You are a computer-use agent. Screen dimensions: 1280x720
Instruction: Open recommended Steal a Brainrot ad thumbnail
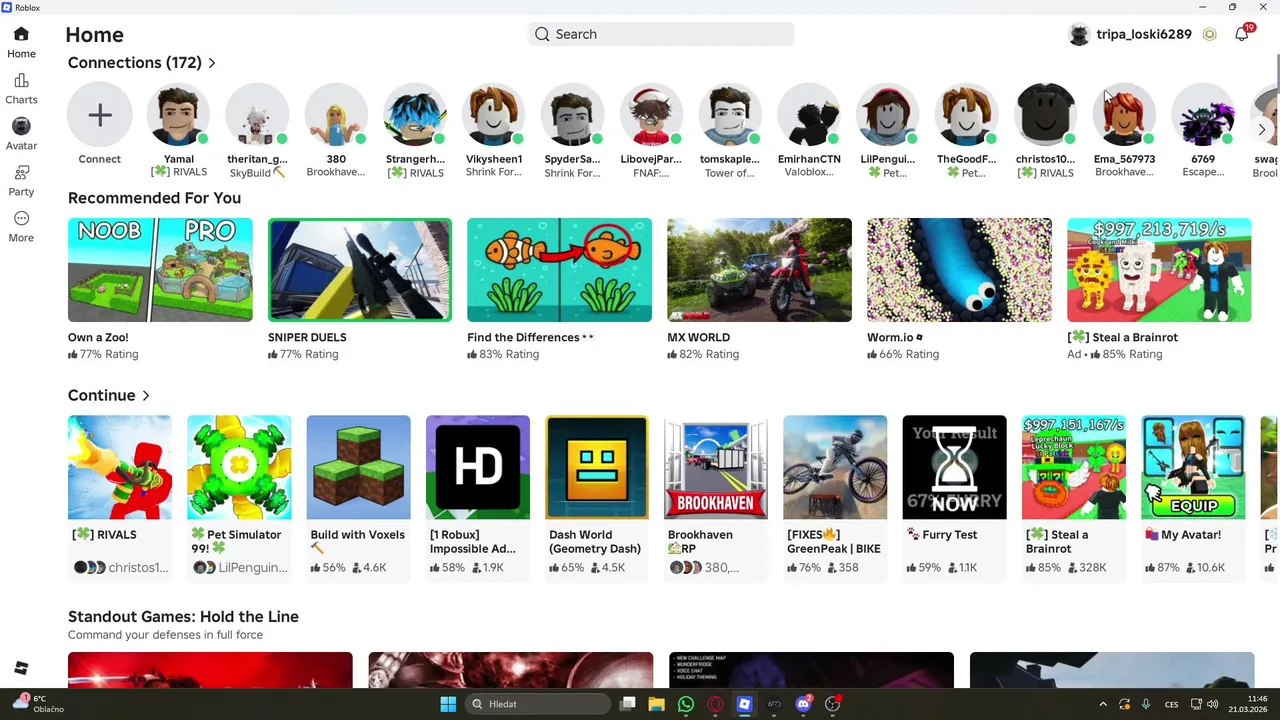click(1159, 270)
